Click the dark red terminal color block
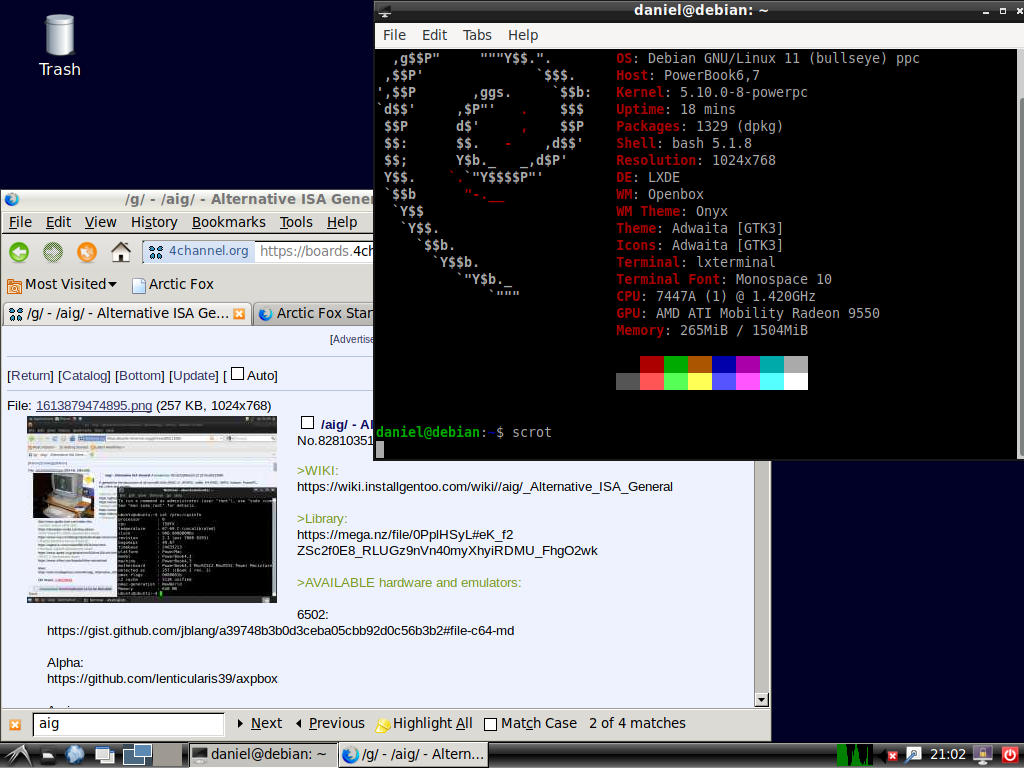Screen dimensions: 1024x768 652,364
